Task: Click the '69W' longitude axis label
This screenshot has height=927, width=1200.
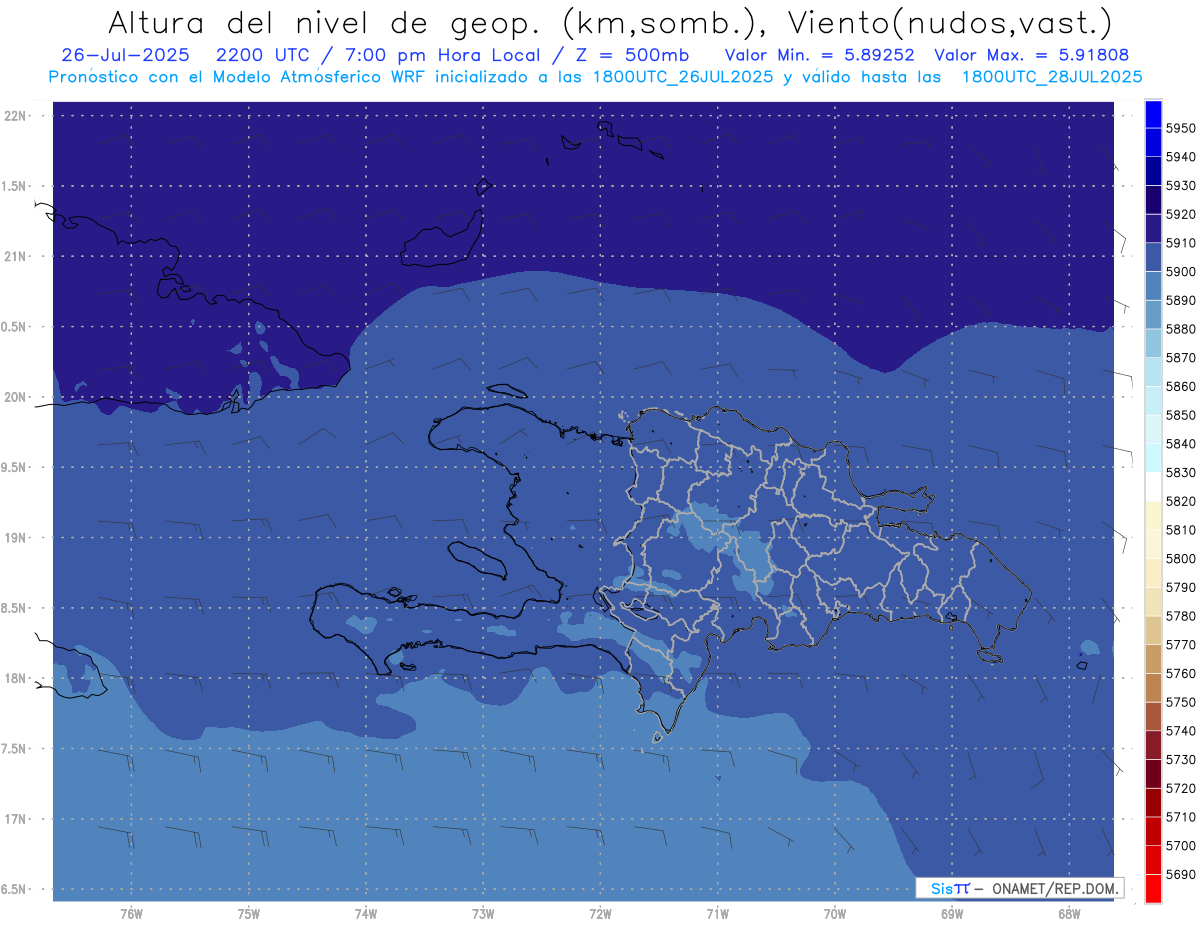Action: 952,914
